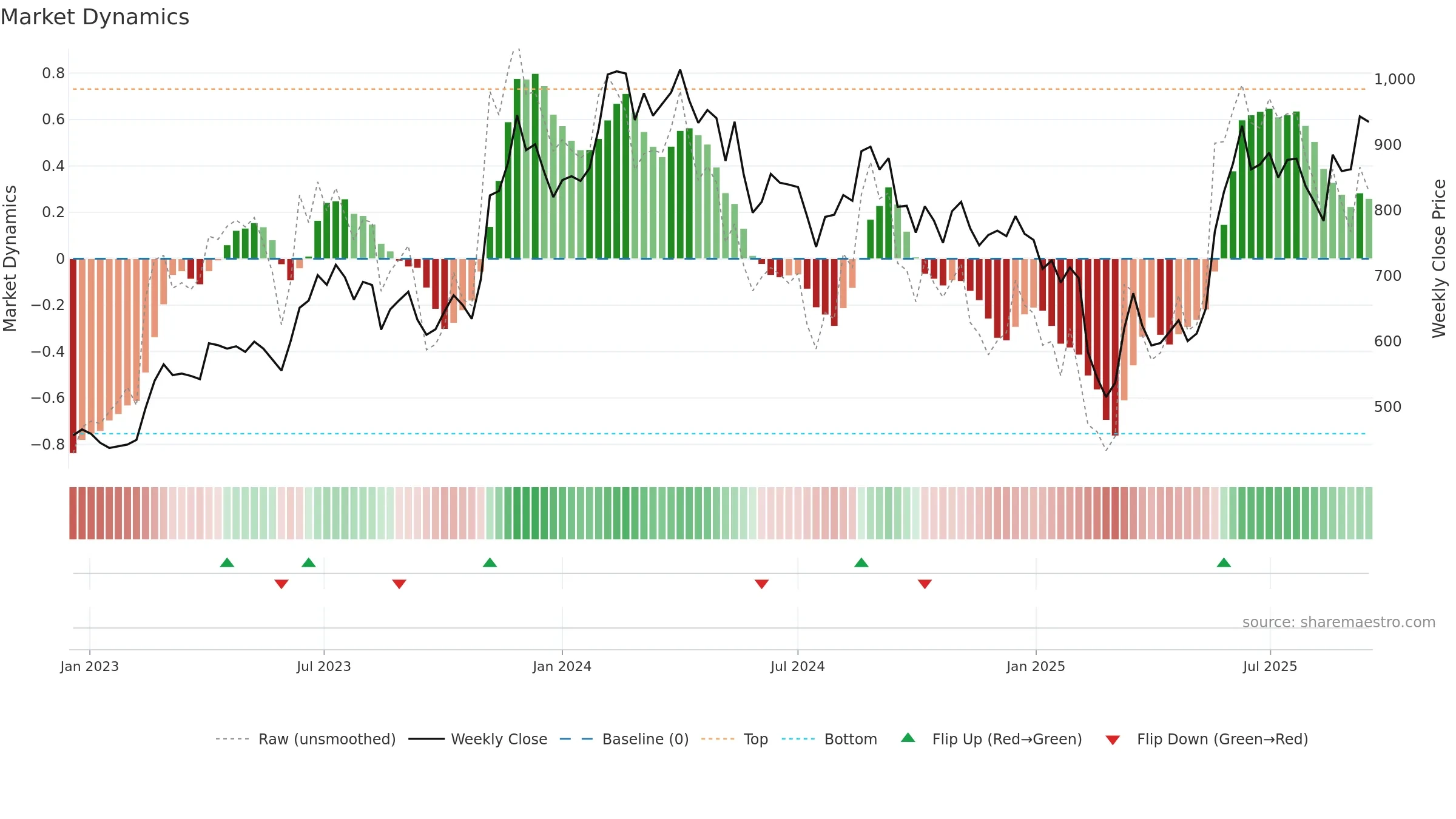Click the orange dashed Top threshold line
The image size is (1456, 819).
pyautogui.click(x=720, y=89)
